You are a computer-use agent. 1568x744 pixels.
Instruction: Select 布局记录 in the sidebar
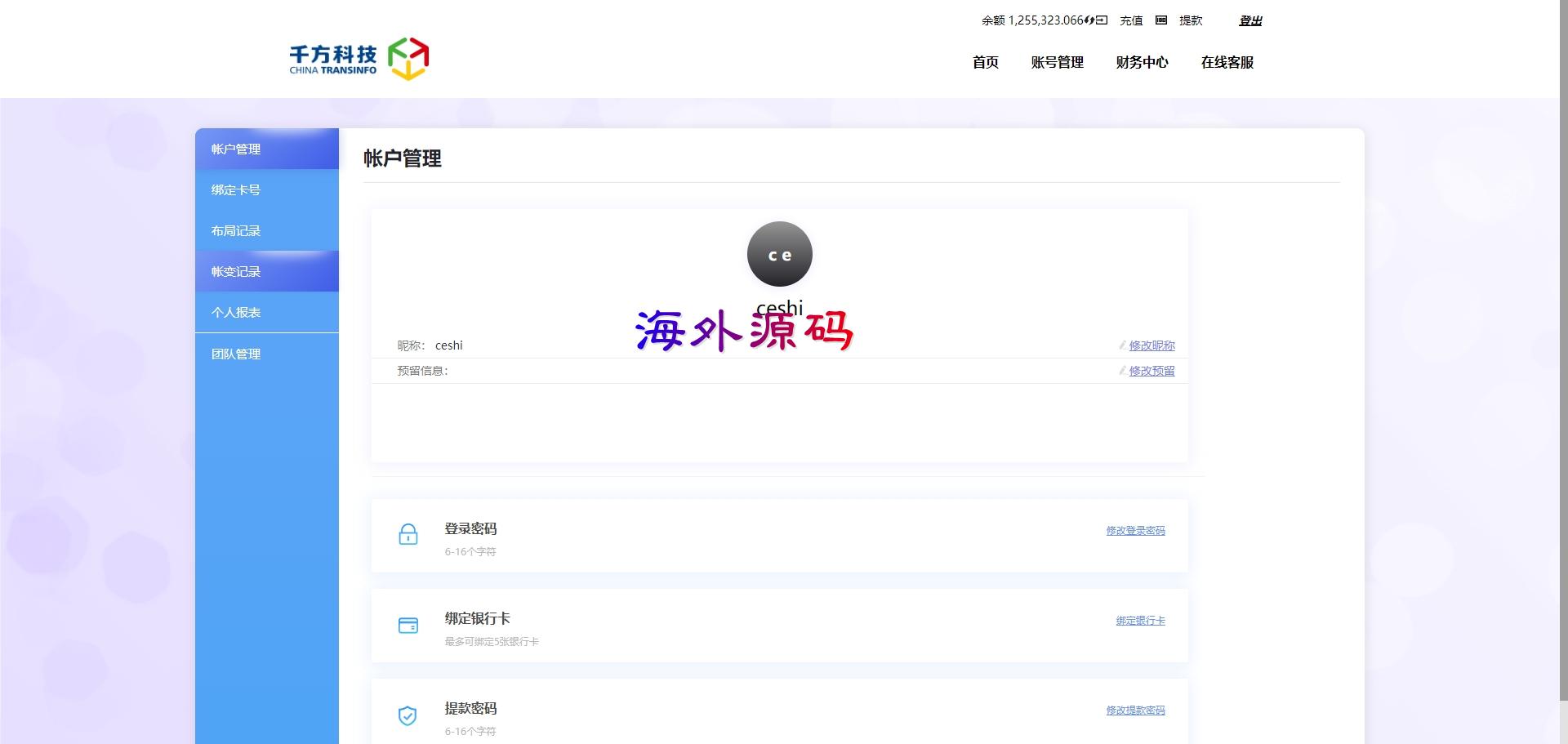[x=267, y=230]
